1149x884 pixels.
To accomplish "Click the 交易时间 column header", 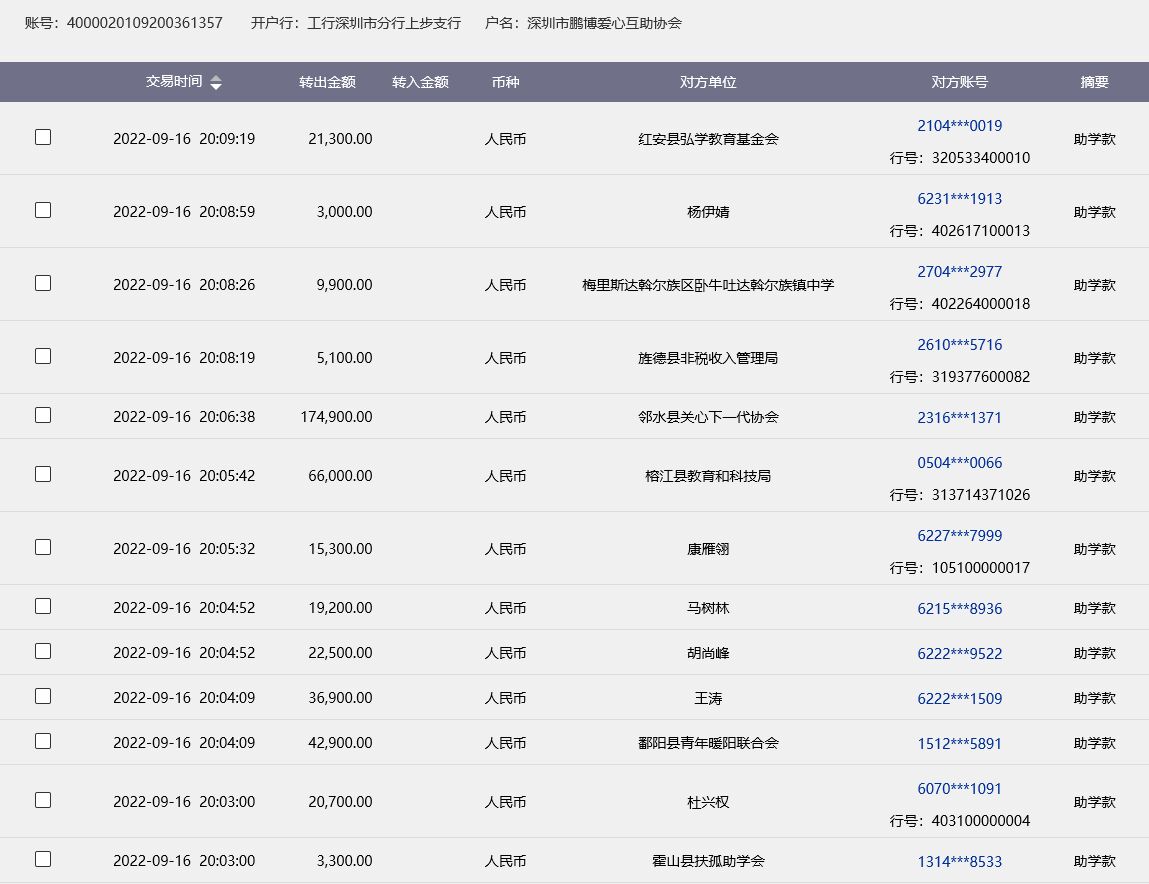I will coord(174,82).
